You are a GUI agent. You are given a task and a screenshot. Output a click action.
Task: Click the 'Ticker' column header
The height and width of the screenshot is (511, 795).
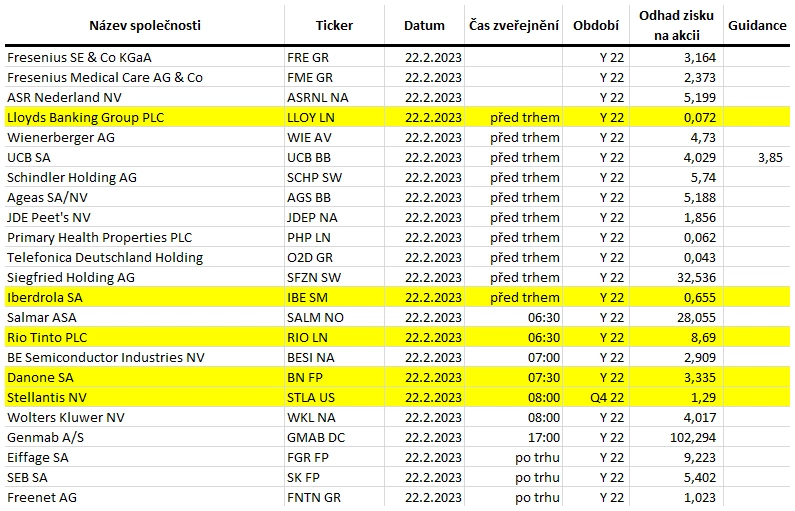[334, 25]
